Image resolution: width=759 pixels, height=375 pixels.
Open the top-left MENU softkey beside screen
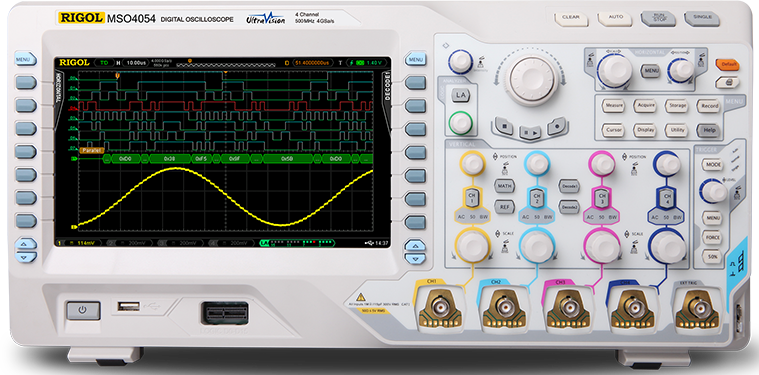[x=25, y=59]
